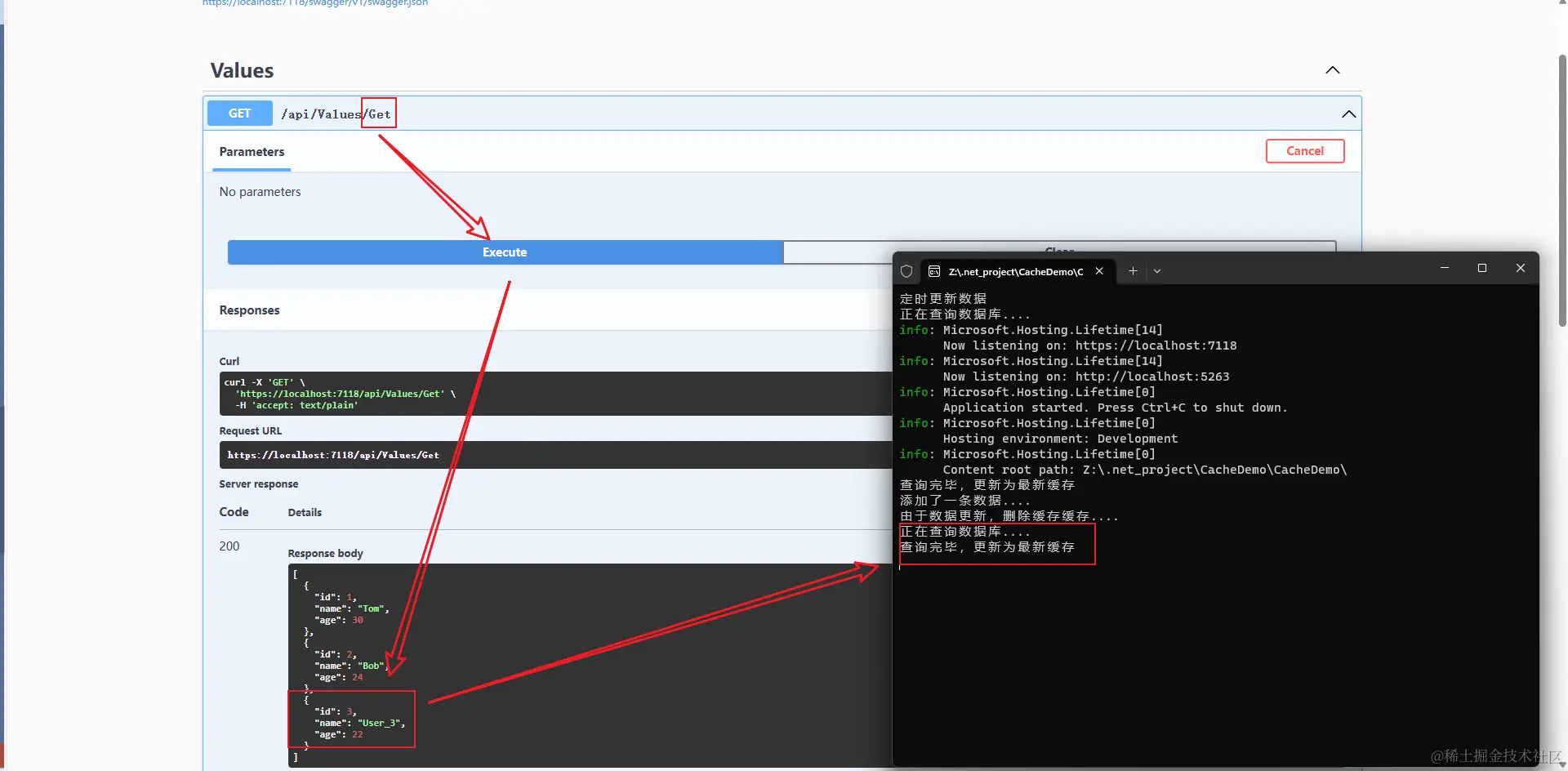This screenshot has width=1568, height=771.
Task: Click the Values section heading
Action: click(x=242, y=71)
